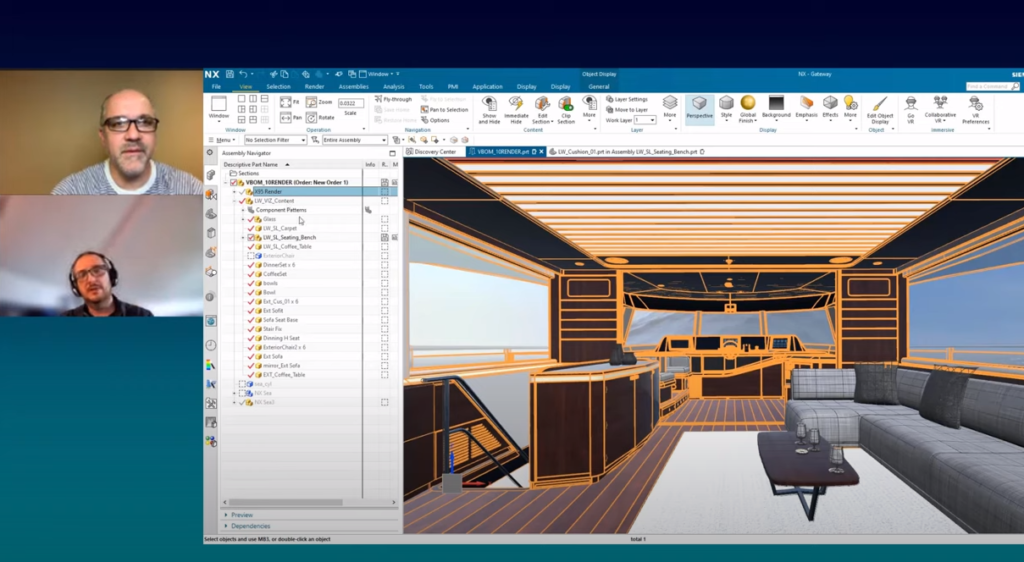1024x562 pixels.
Task: Click the Clip Section icon
Action: (x=566, y=105)
